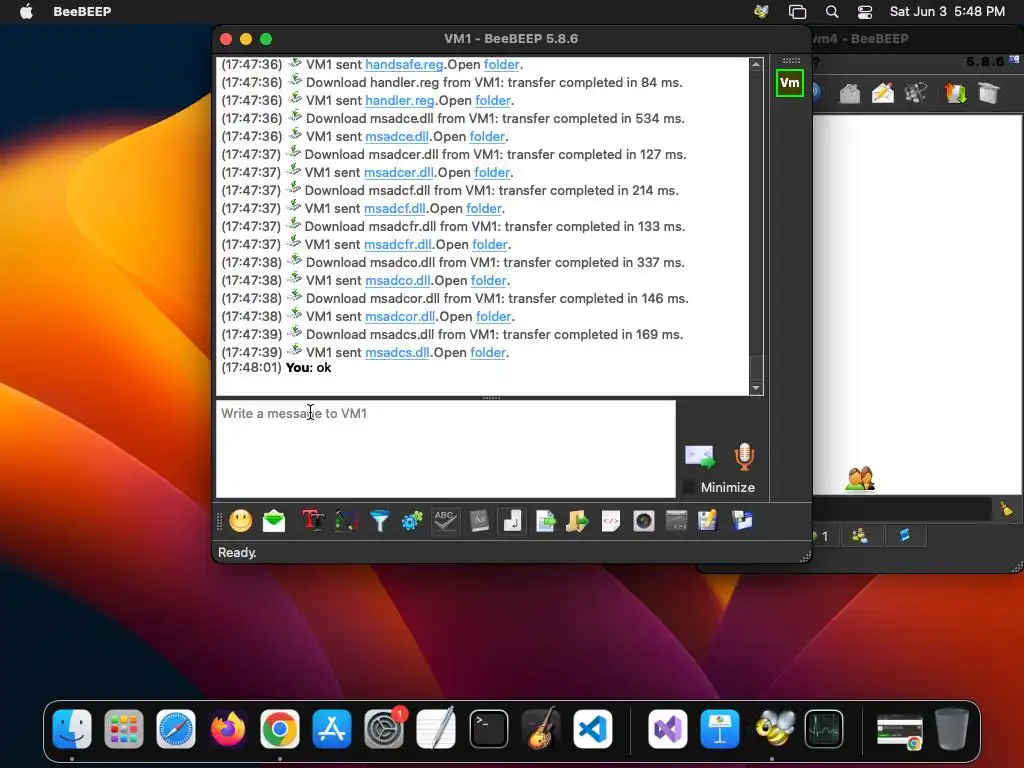1024x768 pixels.
Task: Click the Ready status bar text
Action: (x=237, y=552)
